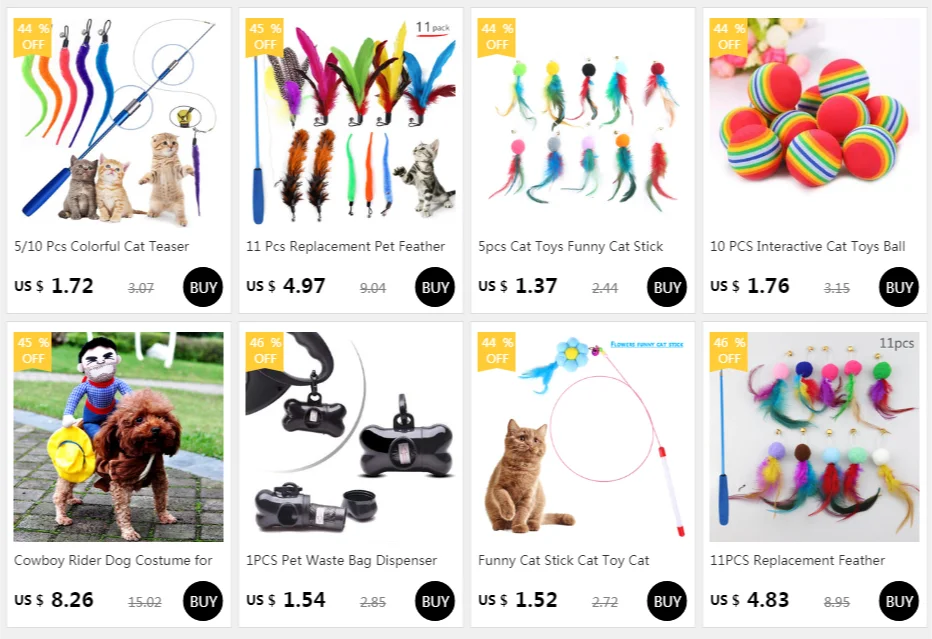Click BUY for Interactive Cat Toys Ball
This screenshot has height=639, width=932.
click(x=898, y=287)
